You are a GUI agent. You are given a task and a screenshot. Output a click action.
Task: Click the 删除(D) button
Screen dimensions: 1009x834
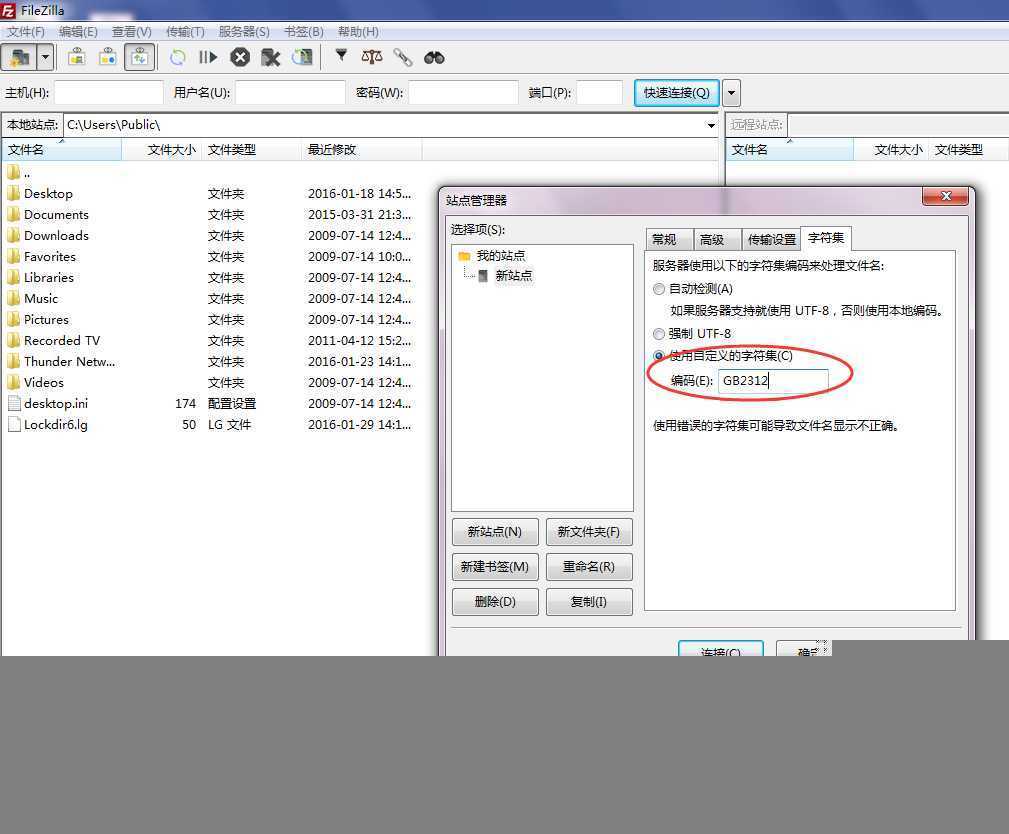[x=495, y=602]
